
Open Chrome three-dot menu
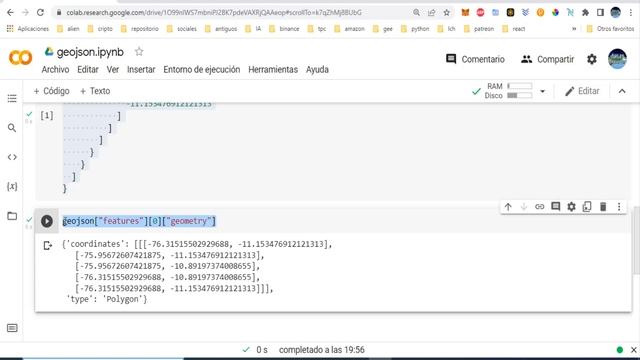point(631,13)
